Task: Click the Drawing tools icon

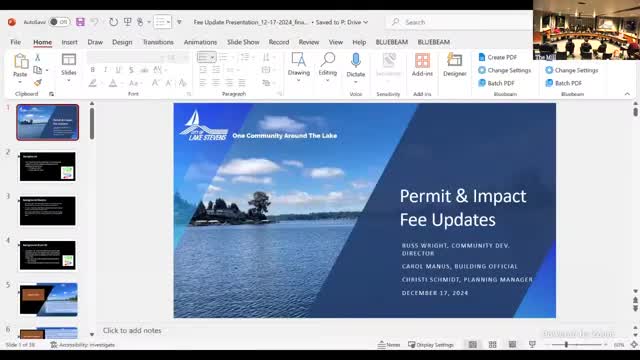Action: pos(299,60)
